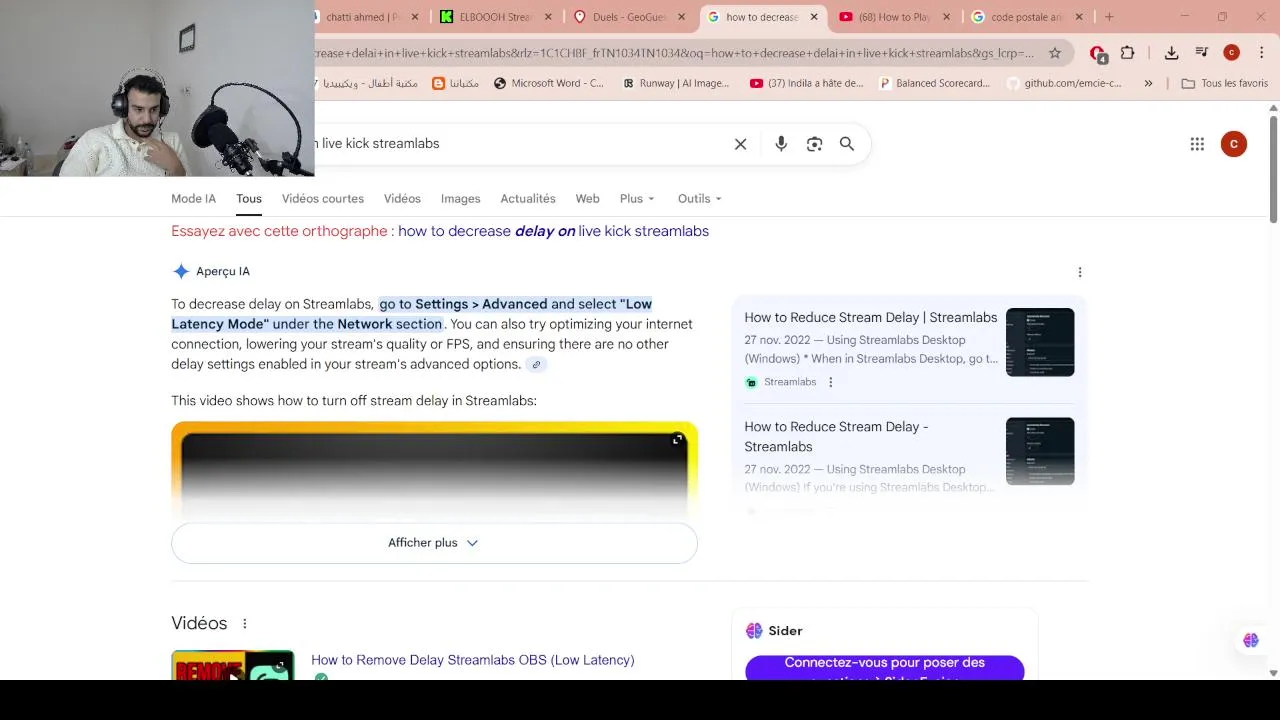The height and width of the screenshot is (720, 1280).
Task: Open the Chrome downloads icon
Action: pos(1172,53)
